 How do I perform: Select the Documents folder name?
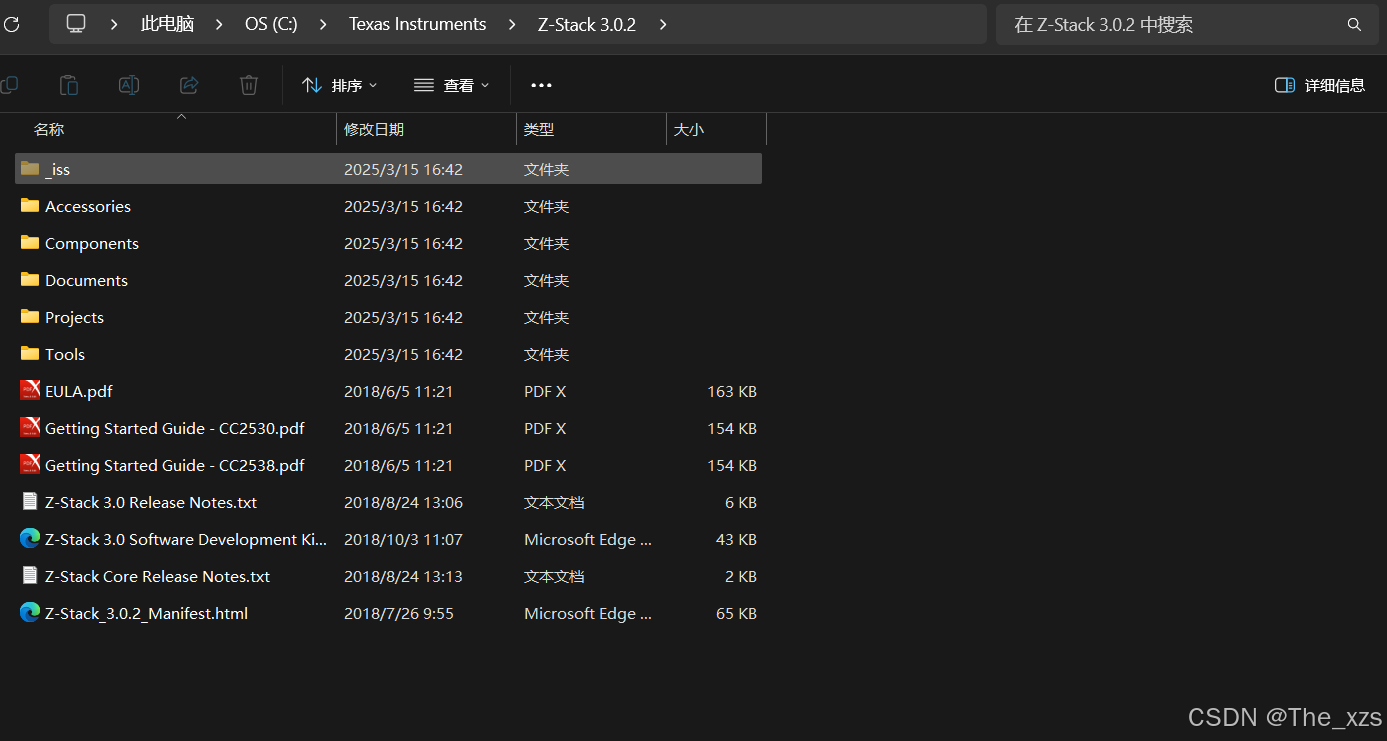[86, 280]
